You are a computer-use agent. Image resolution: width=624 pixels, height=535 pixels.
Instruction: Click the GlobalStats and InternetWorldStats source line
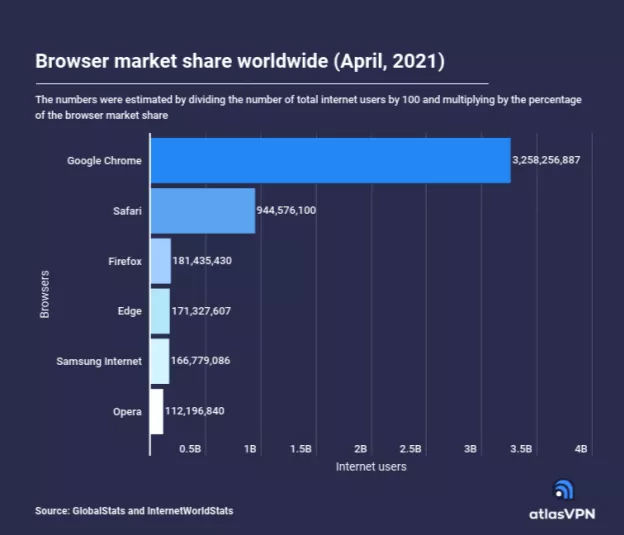[134, 511]
